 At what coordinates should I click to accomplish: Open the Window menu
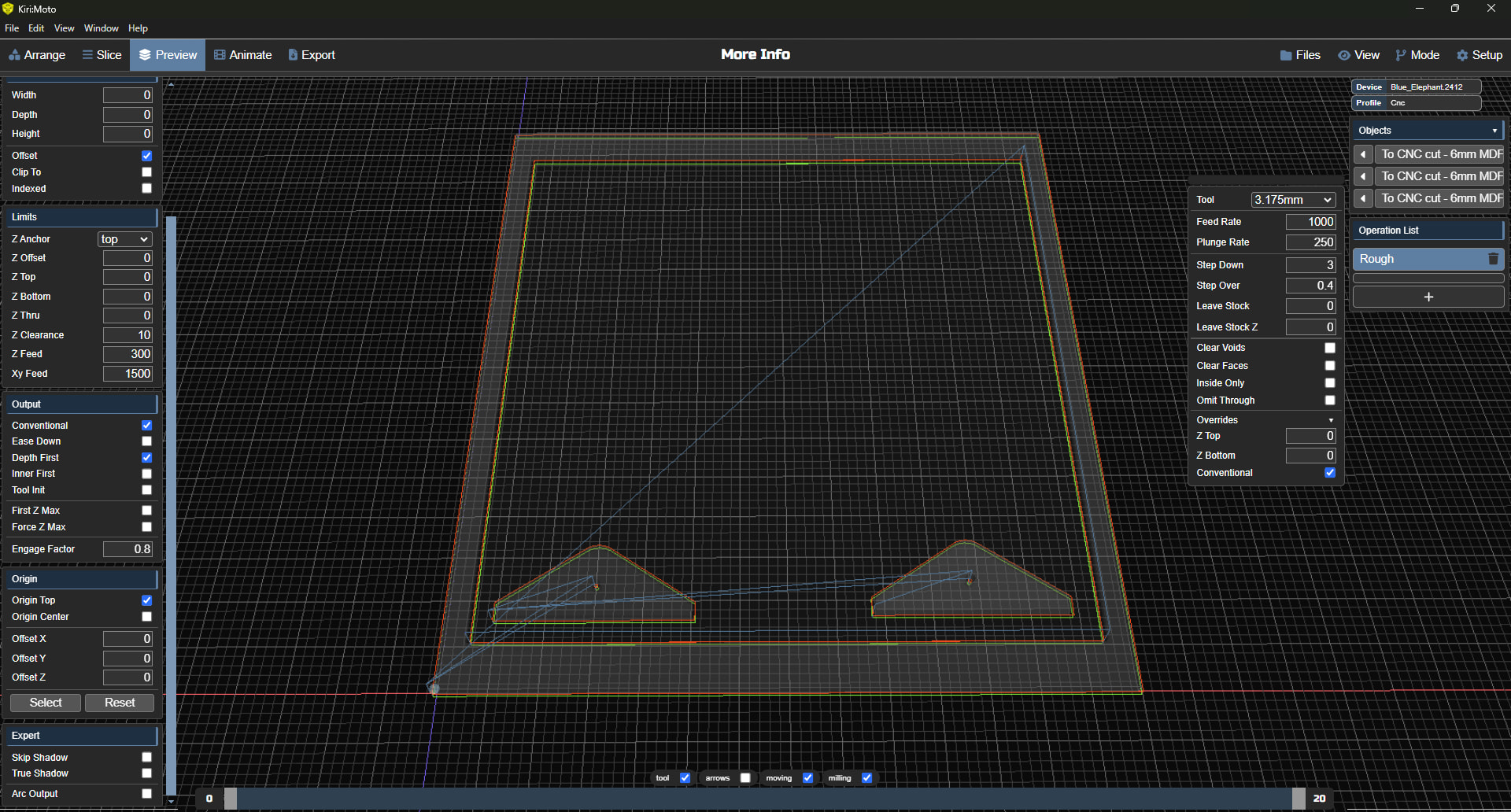[101, 28]
